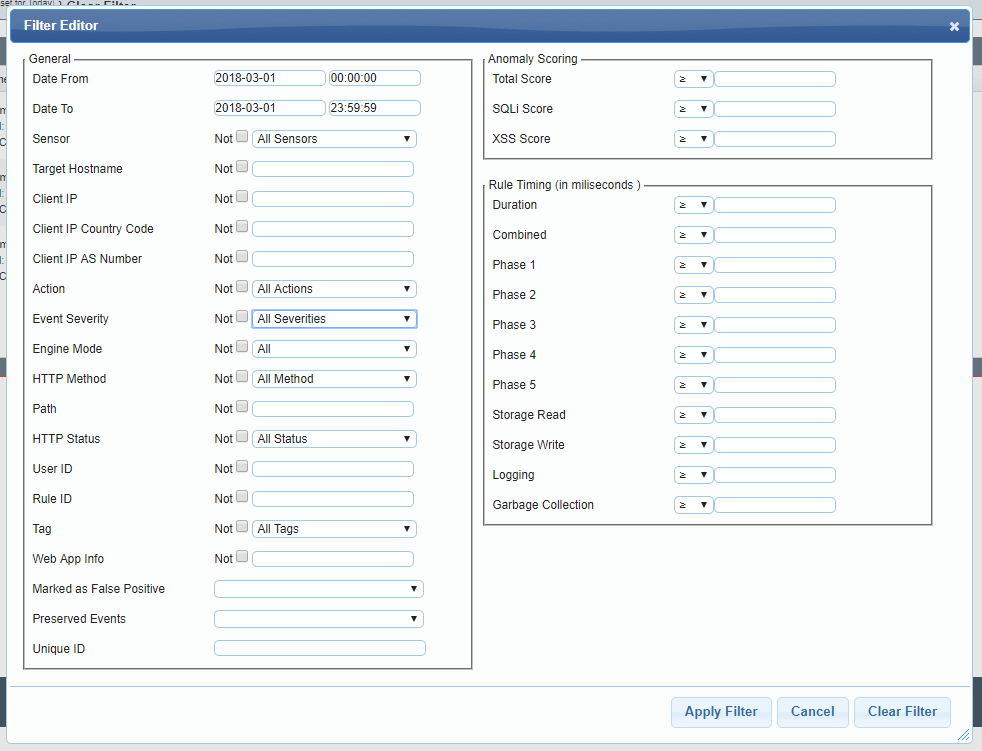Expand the All Tags dropdown
Viewport: 982px width, 751px height.
coord(334,529)
